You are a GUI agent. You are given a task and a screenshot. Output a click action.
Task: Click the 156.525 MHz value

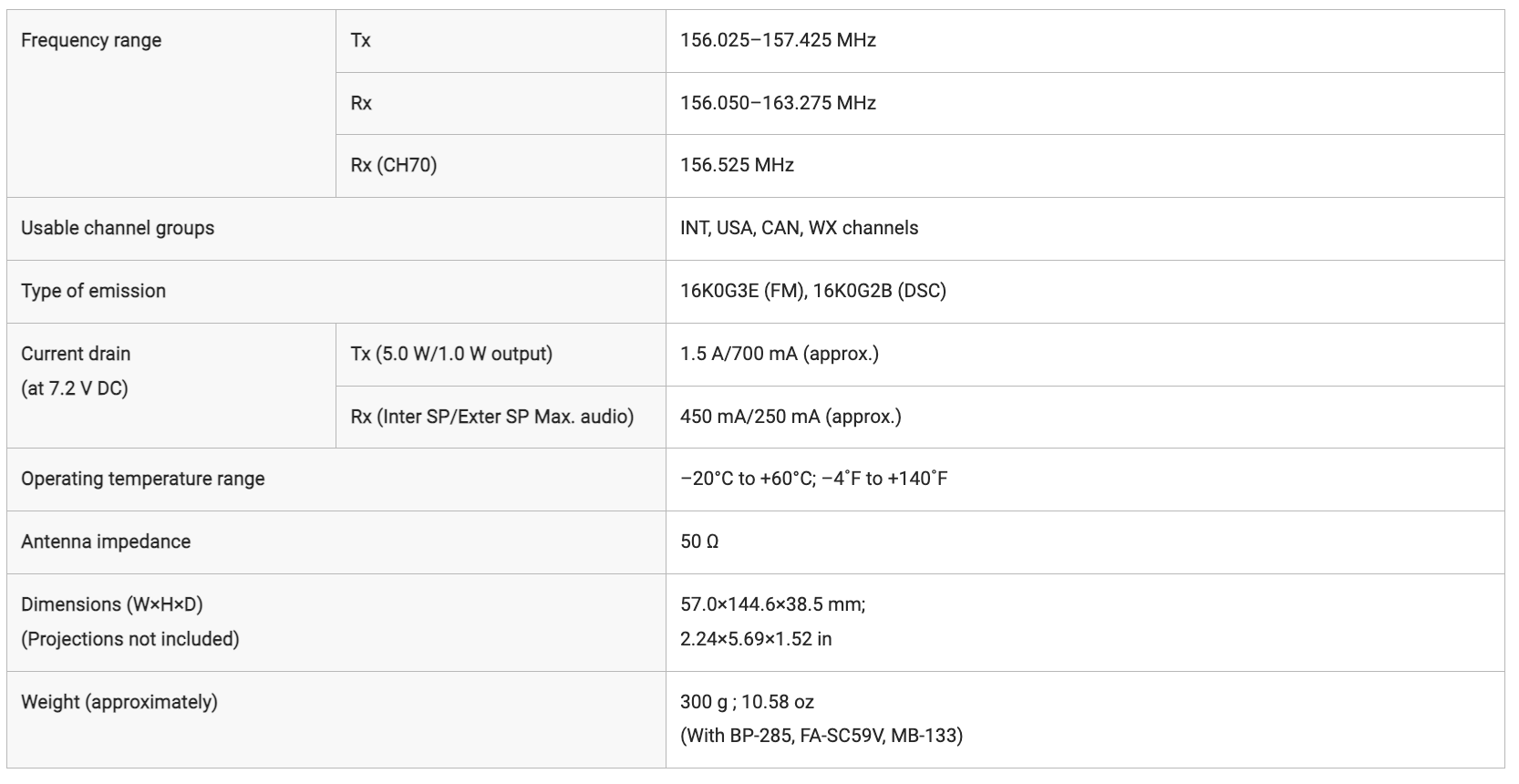[x=737, y=165]
